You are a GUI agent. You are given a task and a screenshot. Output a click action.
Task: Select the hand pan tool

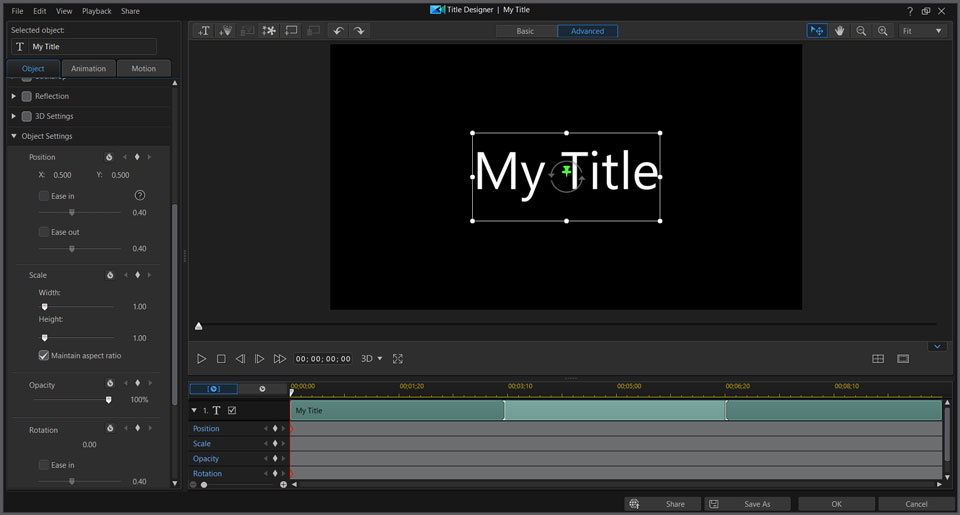click(839, 31)
